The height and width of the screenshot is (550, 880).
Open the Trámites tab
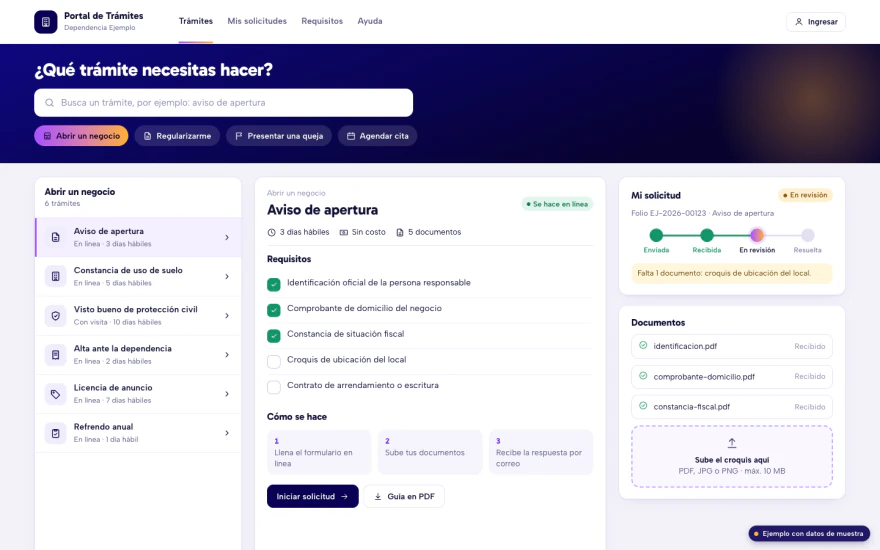tap(196, 21)
